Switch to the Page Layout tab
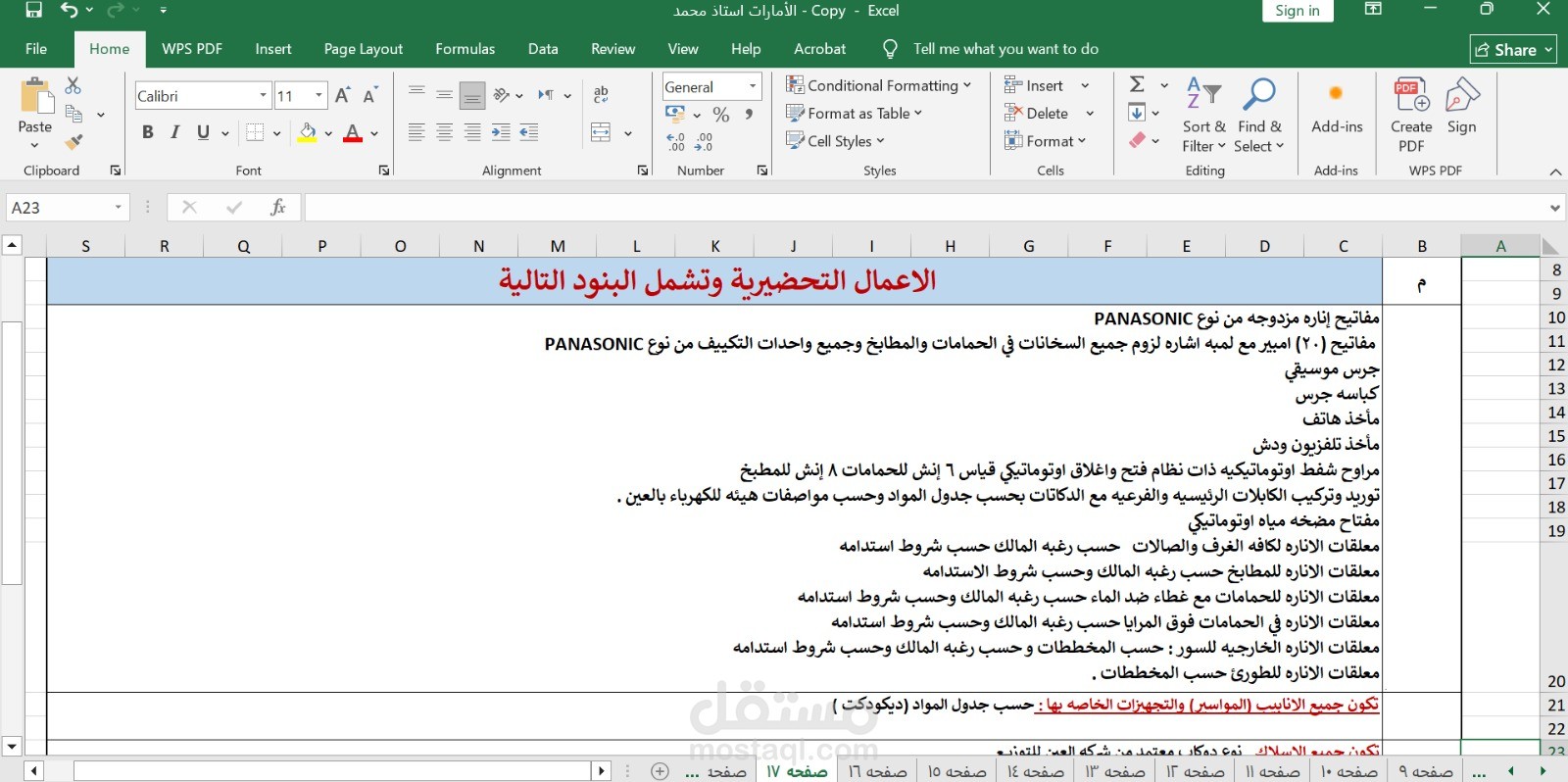Viewport: 1568px width, 782px height. pyautogui.click(x=363, y=48)
